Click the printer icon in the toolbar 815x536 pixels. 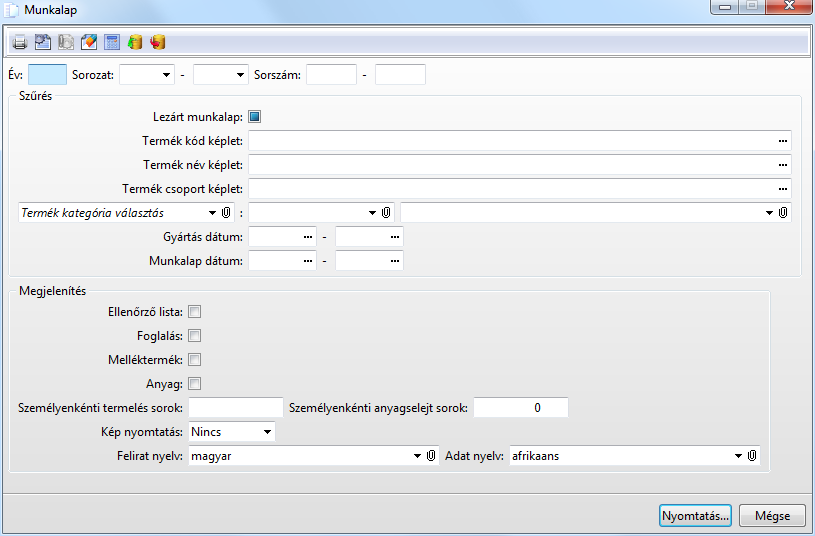tap(20, 42)
